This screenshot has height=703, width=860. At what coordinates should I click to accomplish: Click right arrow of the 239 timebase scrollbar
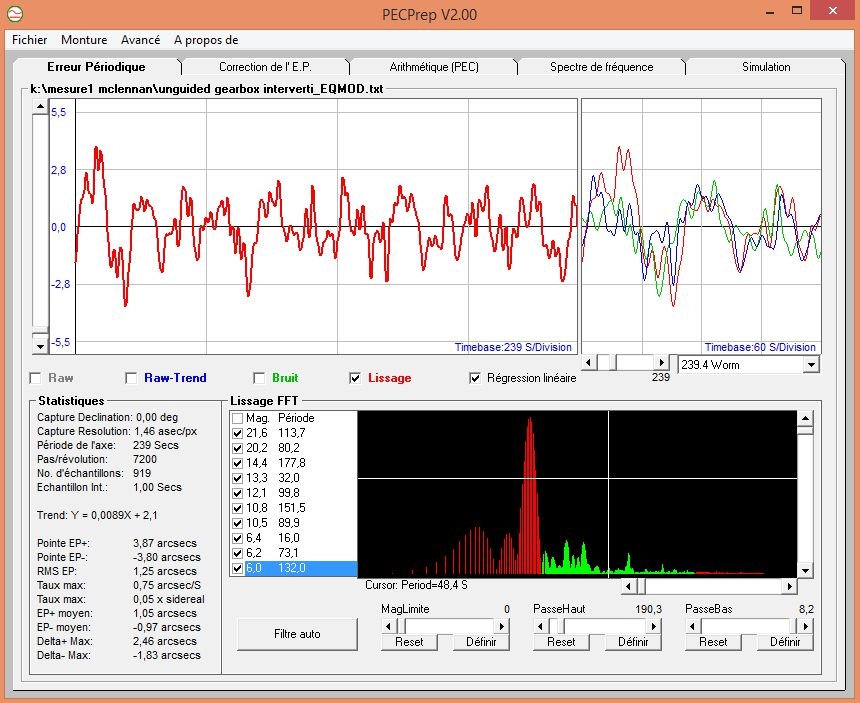coord(661,362)
